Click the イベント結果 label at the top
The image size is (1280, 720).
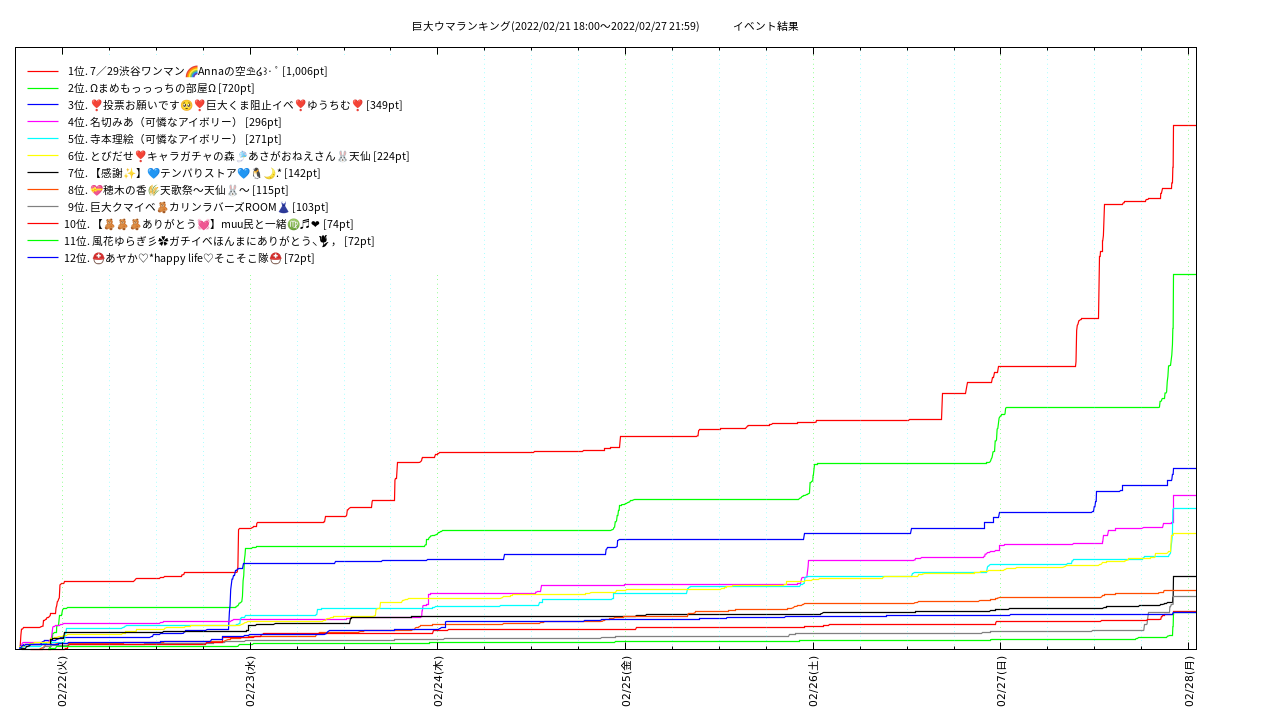(766, 26)
